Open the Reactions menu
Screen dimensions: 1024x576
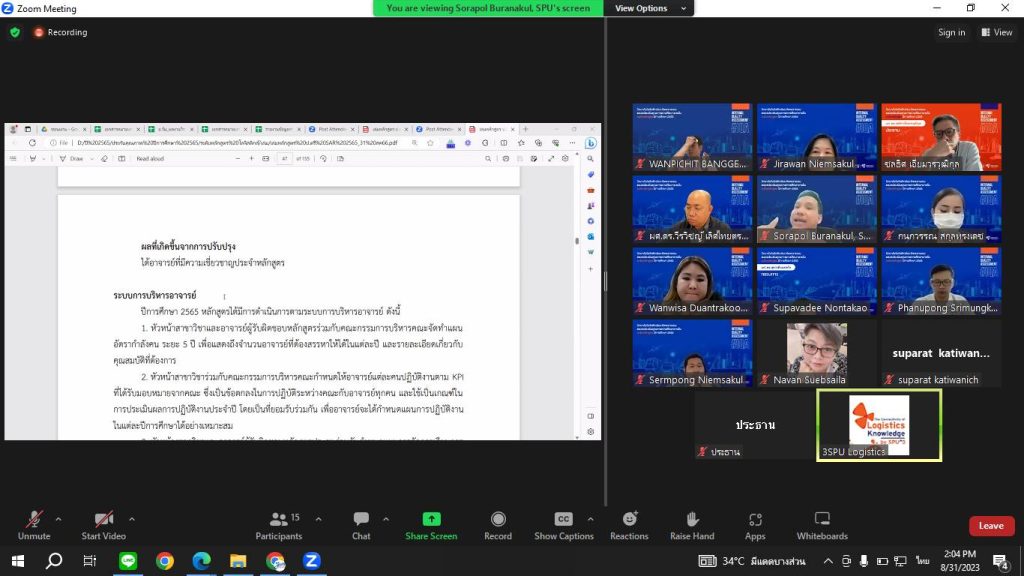[x=629, y=526]
